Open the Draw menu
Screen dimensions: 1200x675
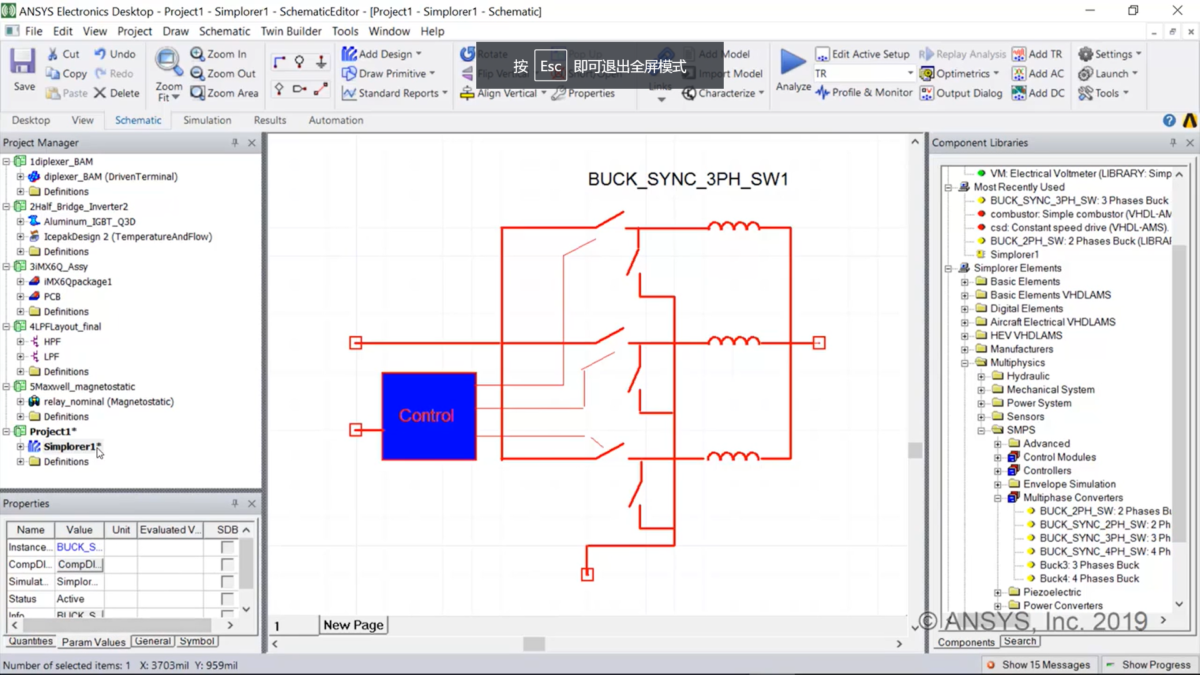tap(175, 31)
